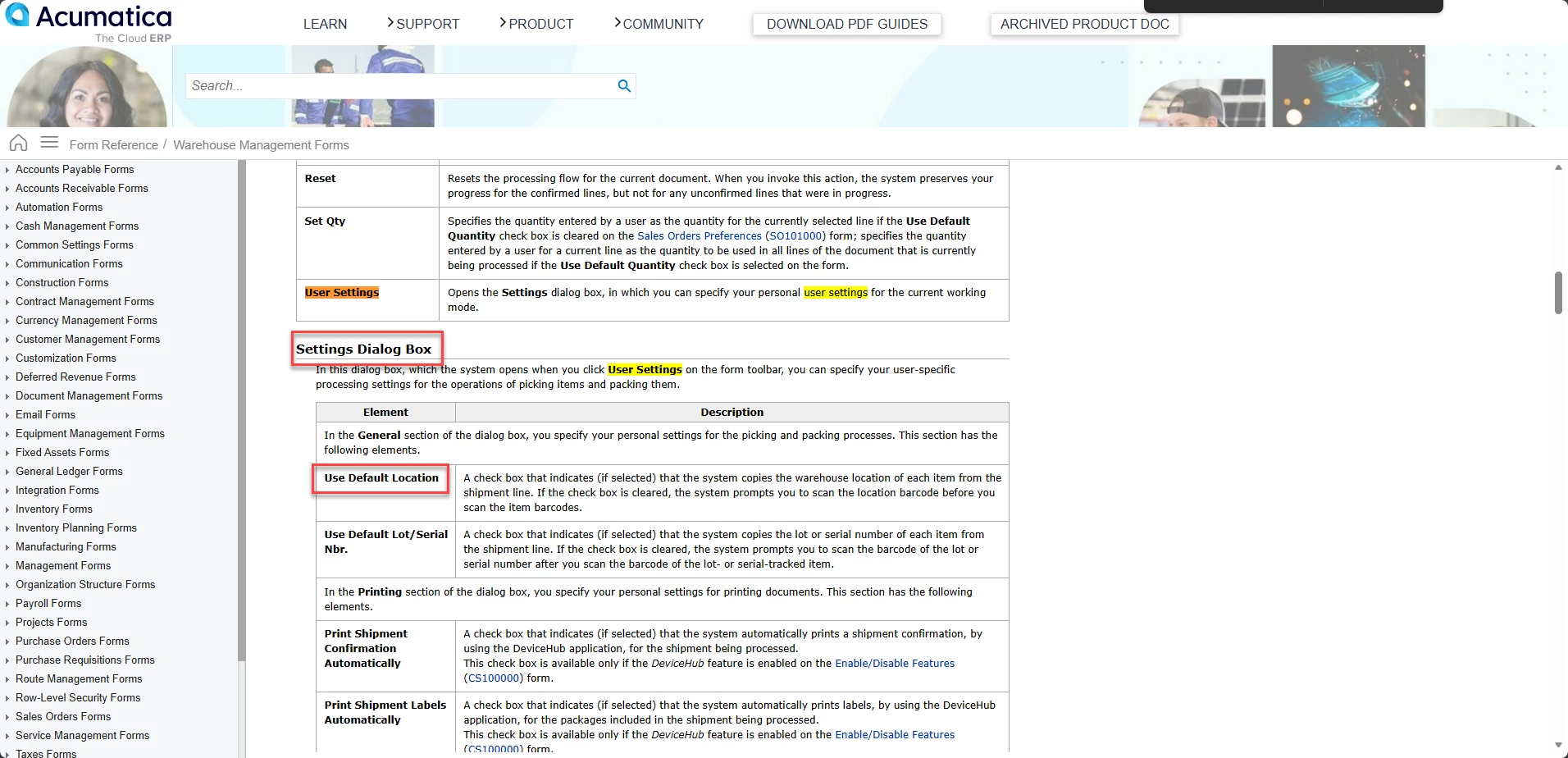
Task: Click the sidebar splitter bar
Action: pyautogui.click(x=242, y=410)
